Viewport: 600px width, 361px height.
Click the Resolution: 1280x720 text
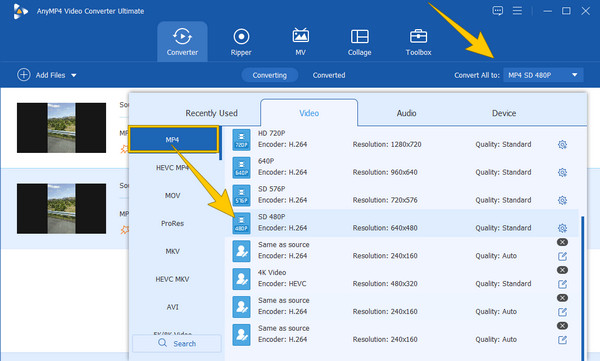(387, 145)
